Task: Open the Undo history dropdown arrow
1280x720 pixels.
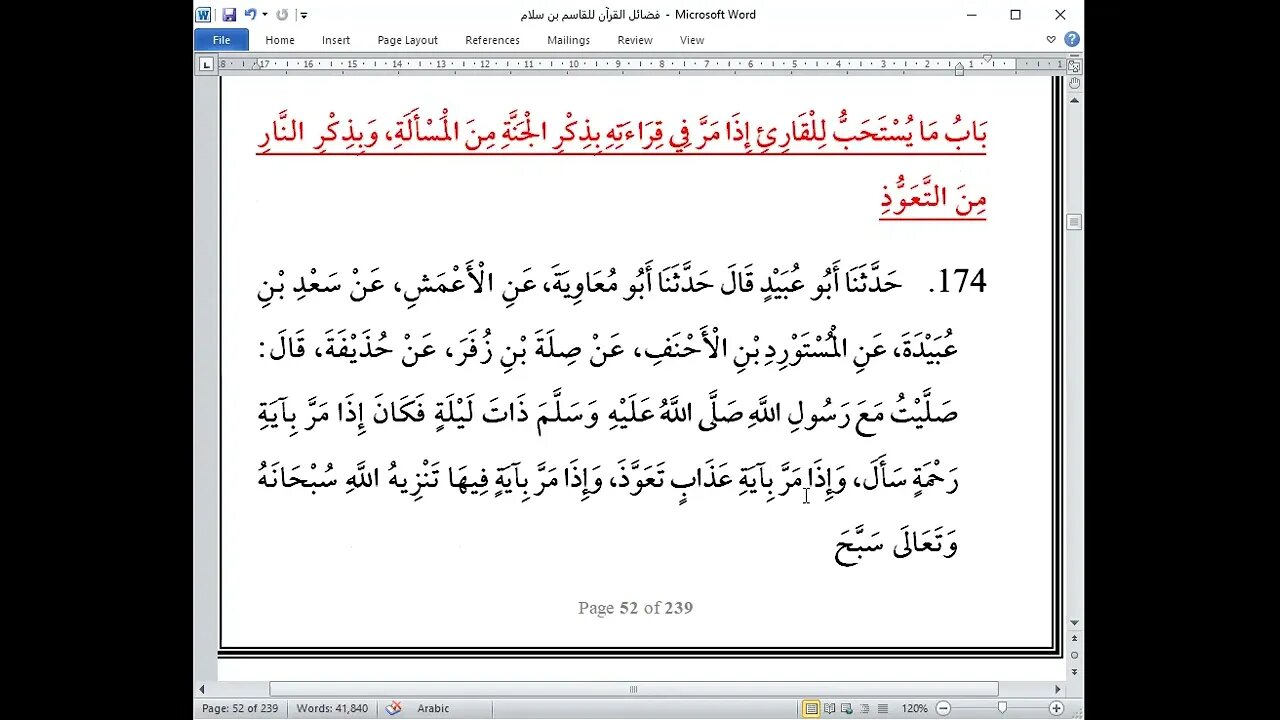Action: tap(265, 15)
